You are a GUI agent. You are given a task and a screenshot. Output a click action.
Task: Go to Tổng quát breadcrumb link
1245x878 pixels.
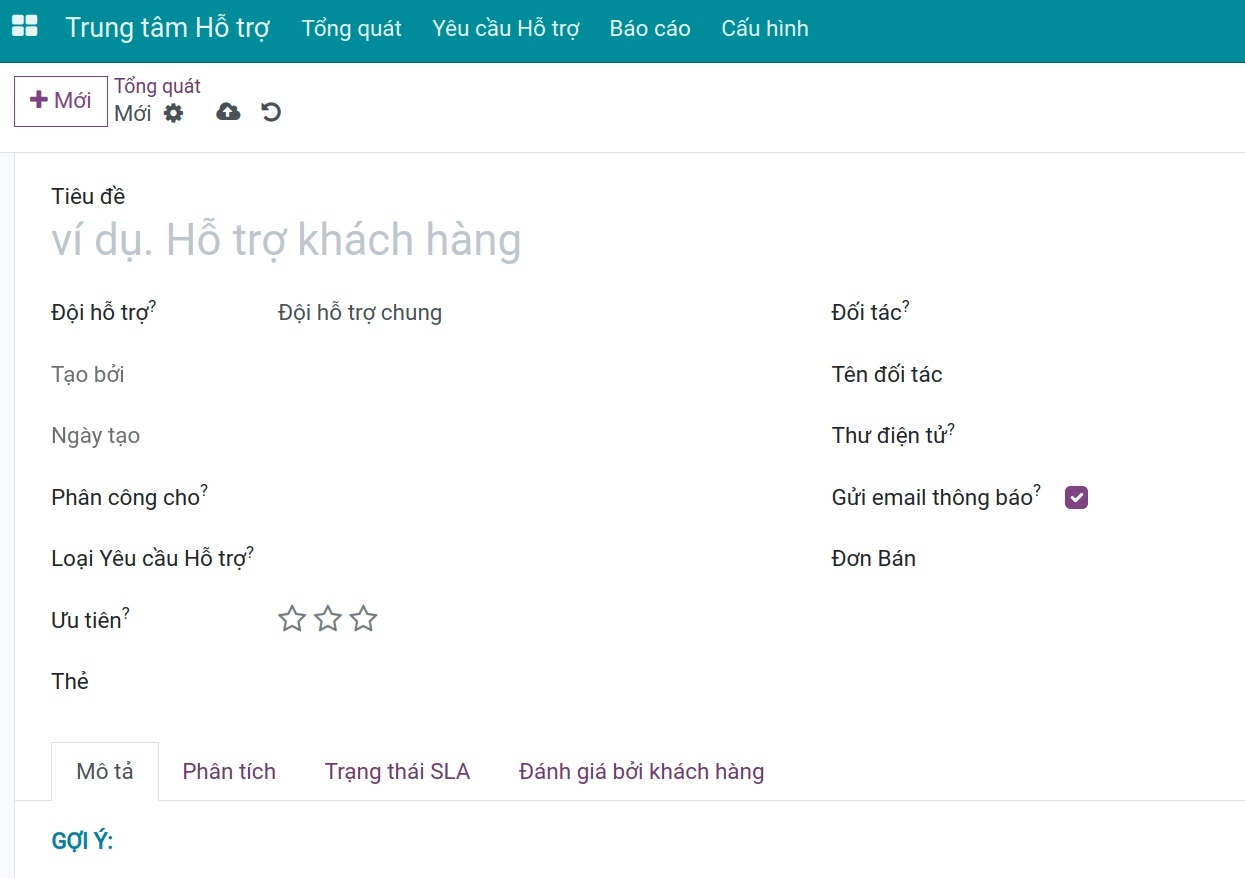tap(157, 87)
